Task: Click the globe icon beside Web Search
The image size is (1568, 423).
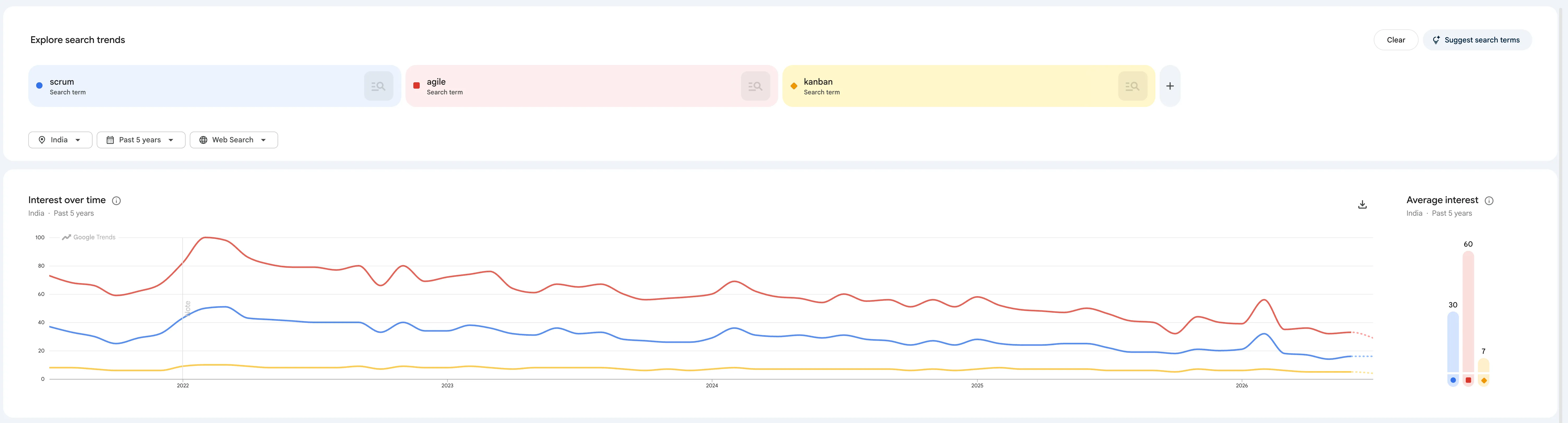Action: click(203, 140)
